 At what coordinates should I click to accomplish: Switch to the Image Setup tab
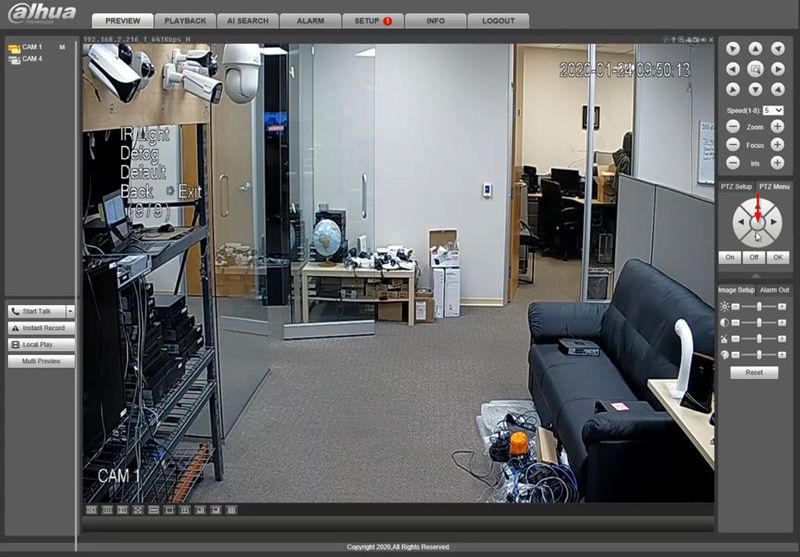click(736, 290)
